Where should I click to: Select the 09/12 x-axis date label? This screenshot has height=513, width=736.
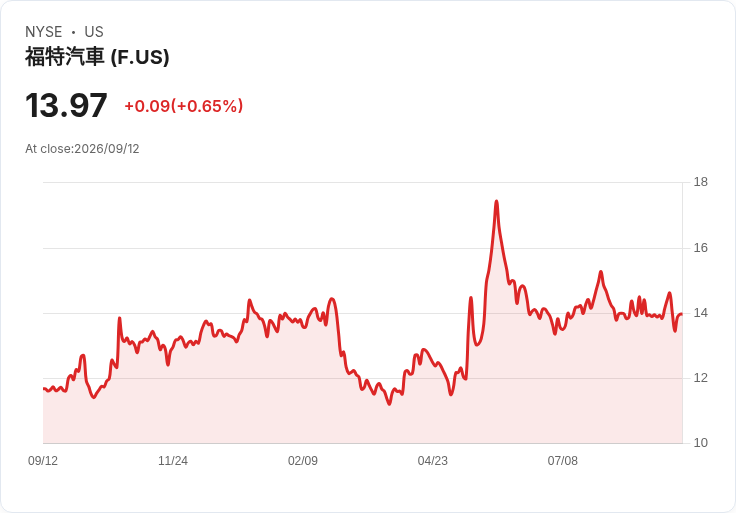[43, 461]
